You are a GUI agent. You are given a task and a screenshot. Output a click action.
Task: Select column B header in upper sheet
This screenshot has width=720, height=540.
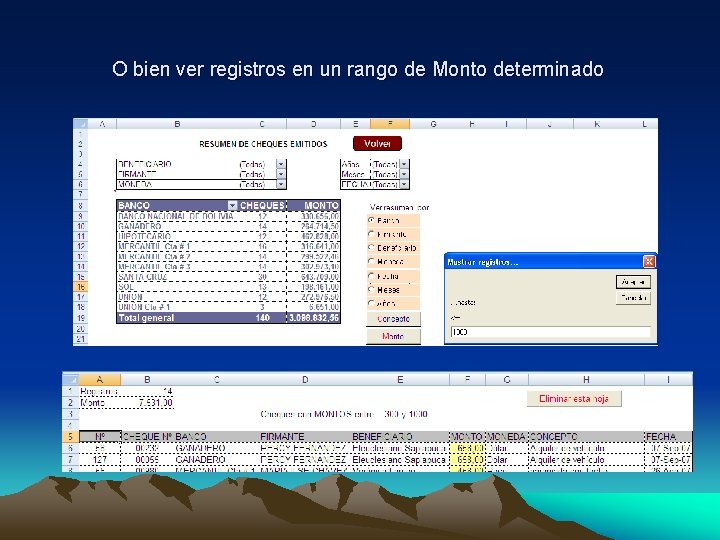click(x=177, y=124)
